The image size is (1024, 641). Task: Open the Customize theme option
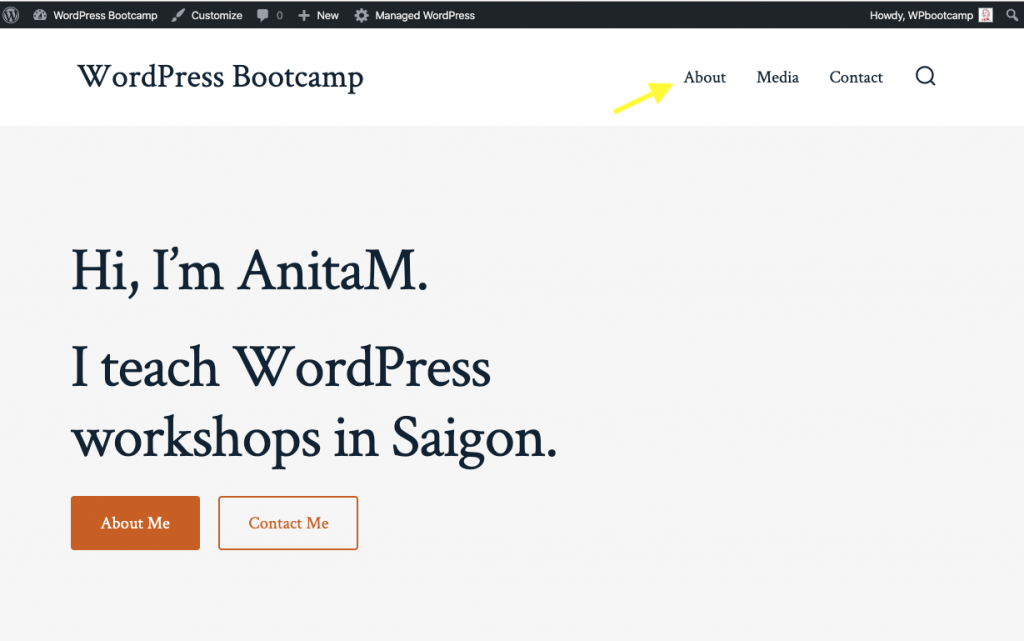click(207, 15)
